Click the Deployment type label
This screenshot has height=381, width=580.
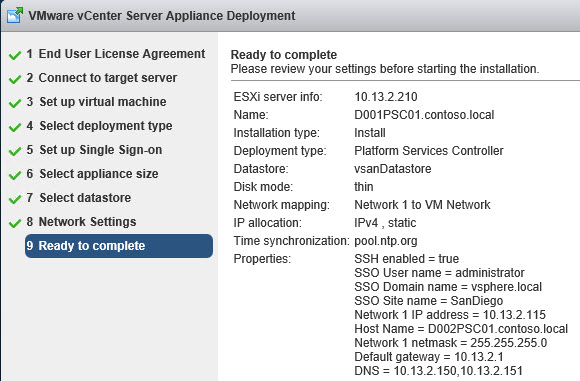(x=280, y=151)
